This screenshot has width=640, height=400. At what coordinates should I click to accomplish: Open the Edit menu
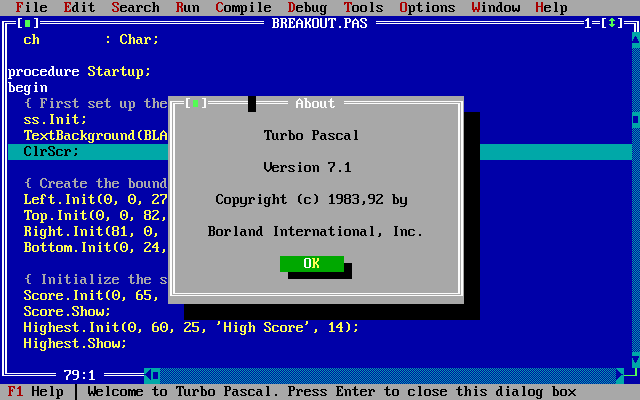point(79,7)
